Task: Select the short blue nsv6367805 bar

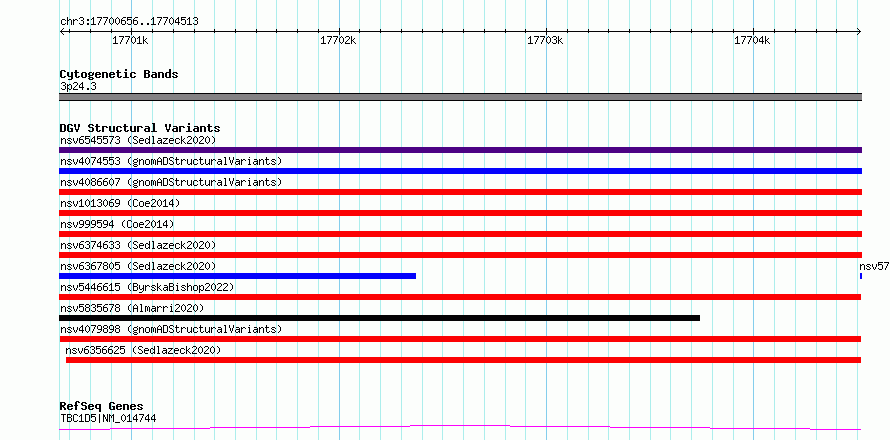Action: point(237,276)
